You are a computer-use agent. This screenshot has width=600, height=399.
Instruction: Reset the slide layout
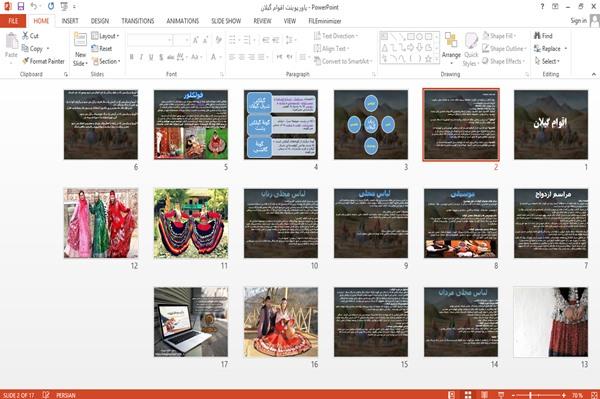(x=102, y=49)
